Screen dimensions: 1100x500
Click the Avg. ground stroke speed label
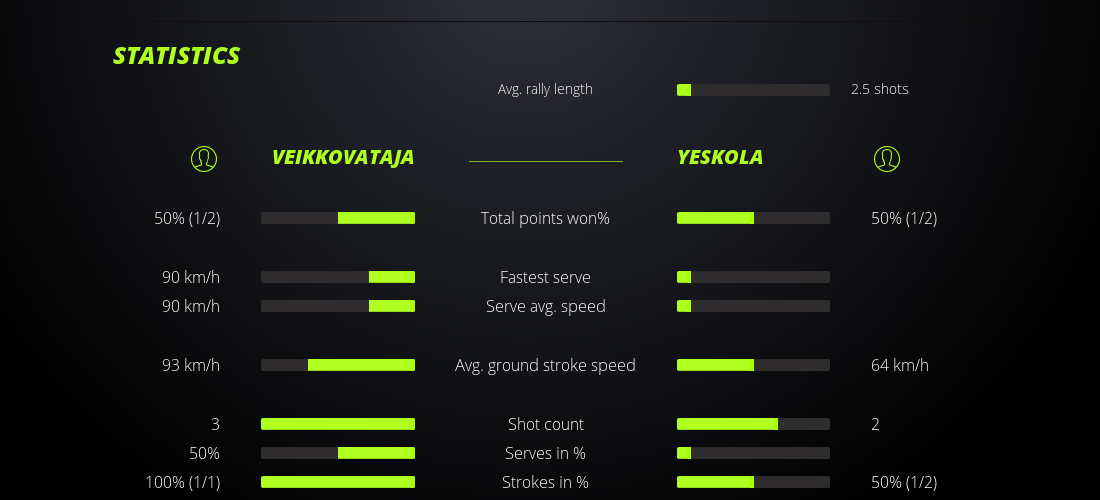[545, 365]
